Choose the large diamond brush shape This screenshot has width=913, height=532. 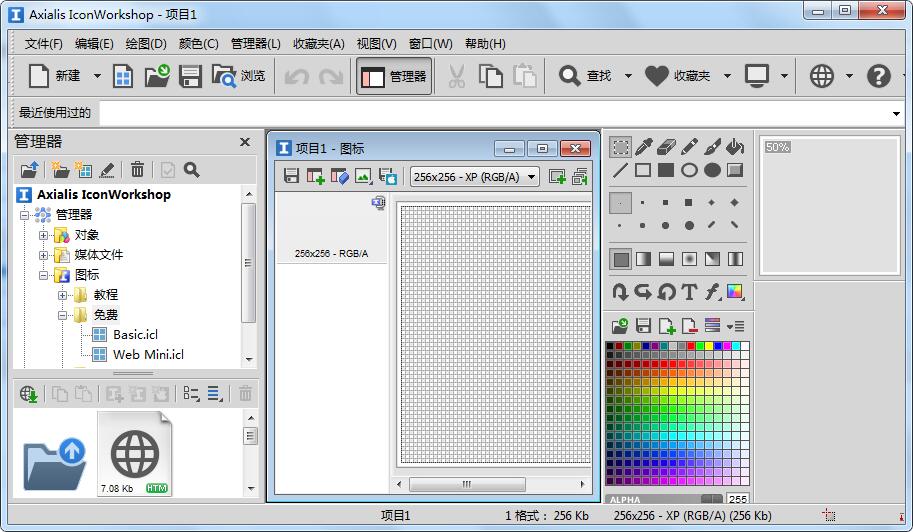(735, 203)
